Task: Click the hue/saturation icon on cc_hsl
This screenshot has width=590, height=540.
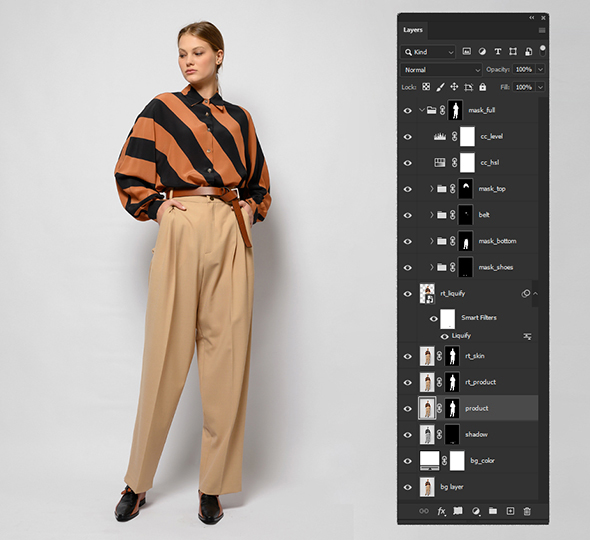Action: 439,163
